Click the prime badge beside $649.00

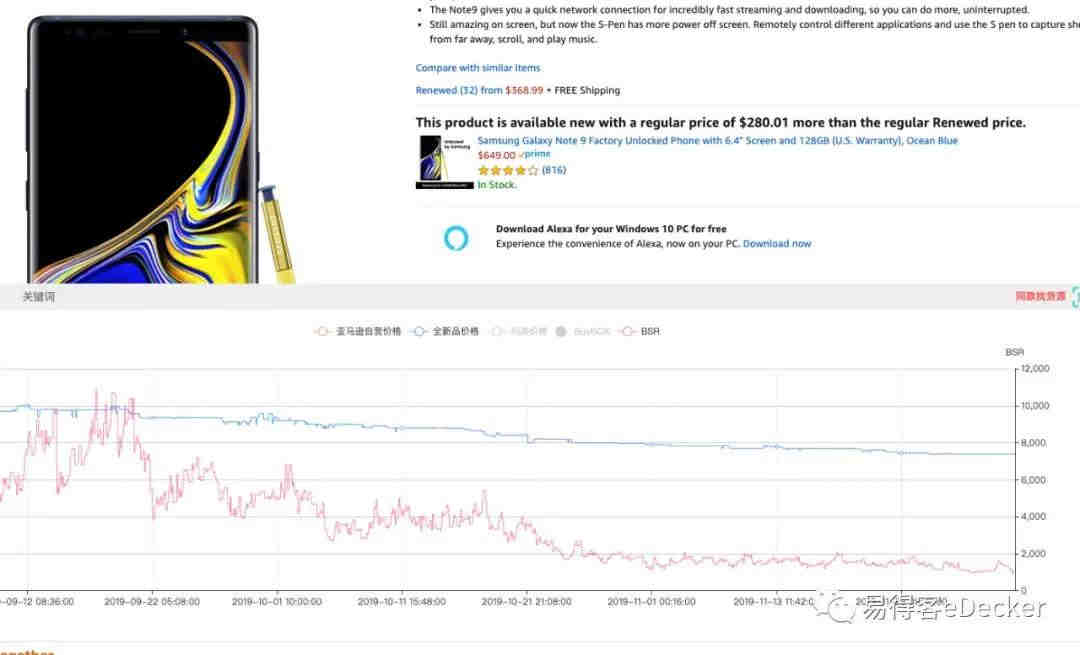(x=534, y=154)
